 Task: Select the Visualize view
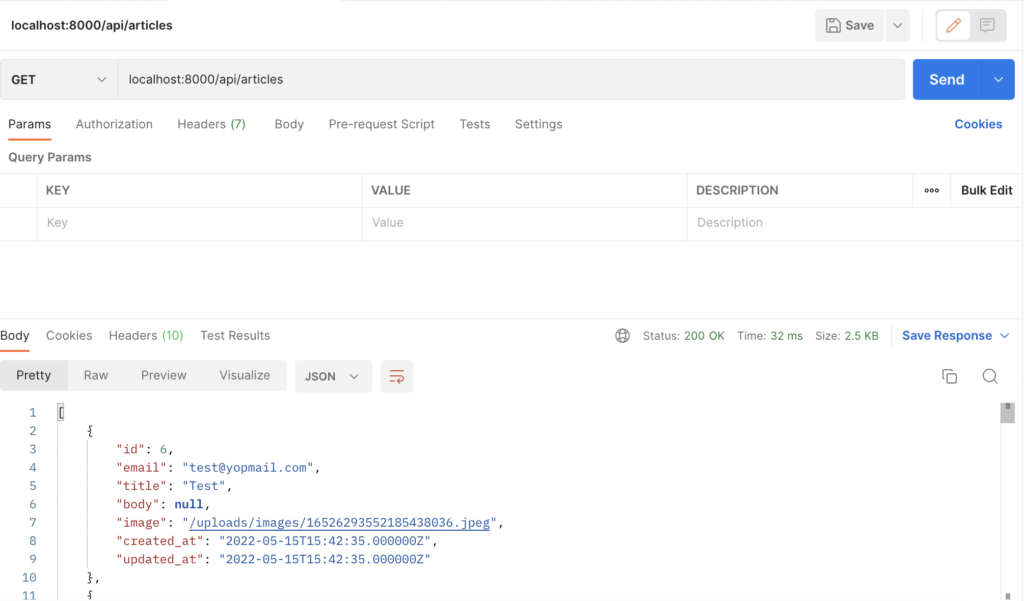245,376
